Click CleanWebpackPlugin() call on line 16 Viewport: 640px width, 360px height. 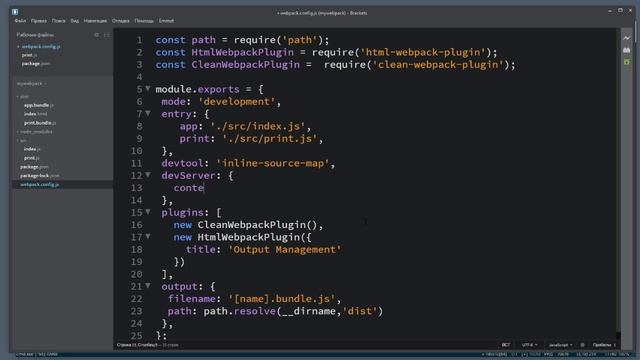[258, 225]
